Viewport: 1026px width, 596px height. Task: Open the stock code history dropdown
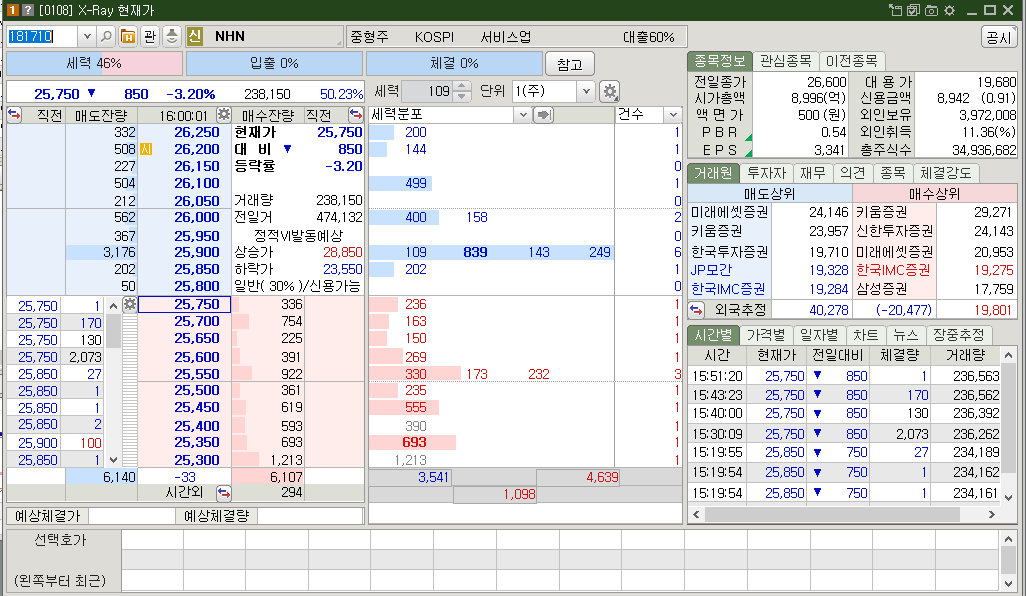click(x=88, y=38)
